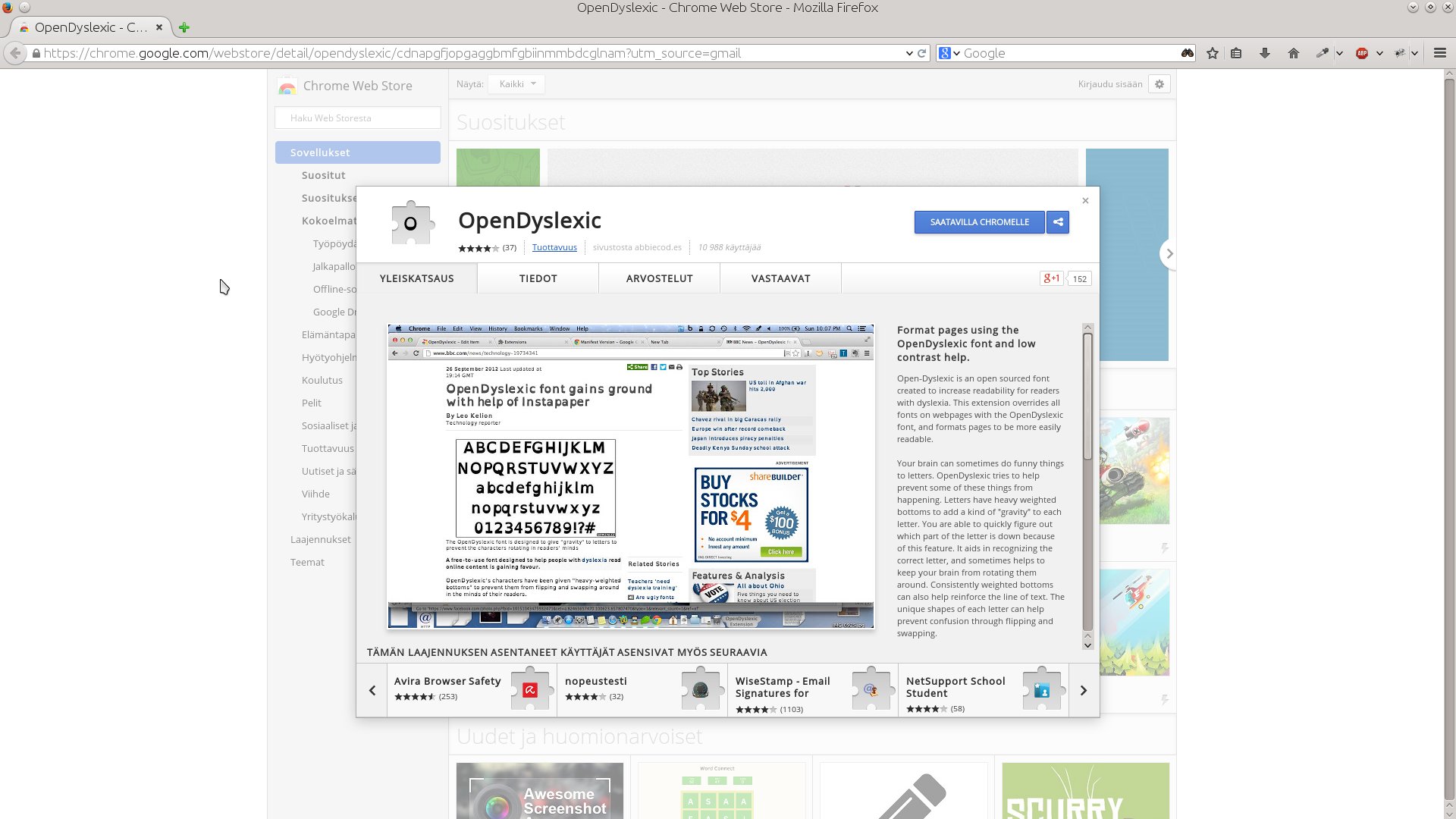Show previous related extensions with left chevron
Screen dimensions: 1456x819
point(372,690)
